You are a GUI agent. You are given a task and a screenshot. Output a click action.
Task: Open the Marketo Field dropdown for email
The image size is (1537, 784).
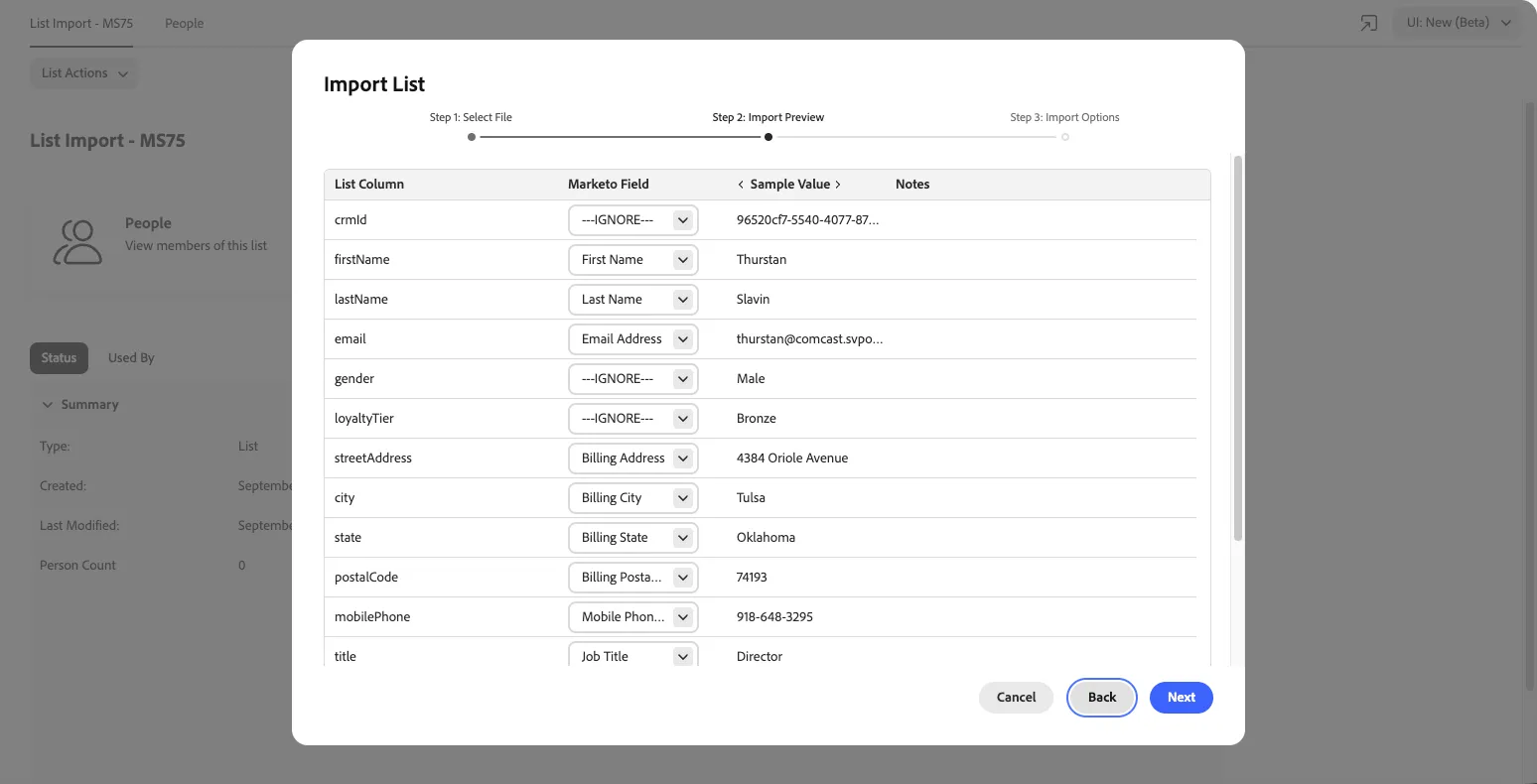click(633, 339)
